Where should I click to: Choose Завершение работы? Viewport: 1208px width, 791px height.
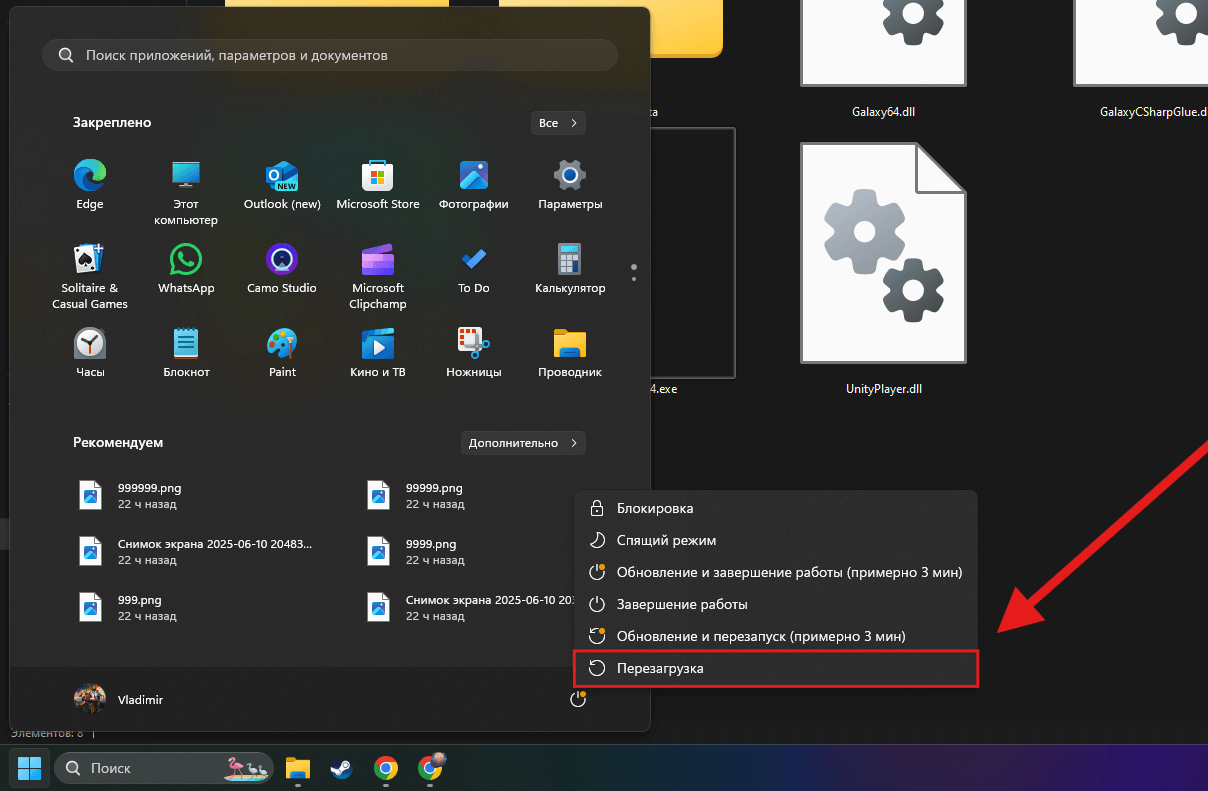(x=776, y=604)
